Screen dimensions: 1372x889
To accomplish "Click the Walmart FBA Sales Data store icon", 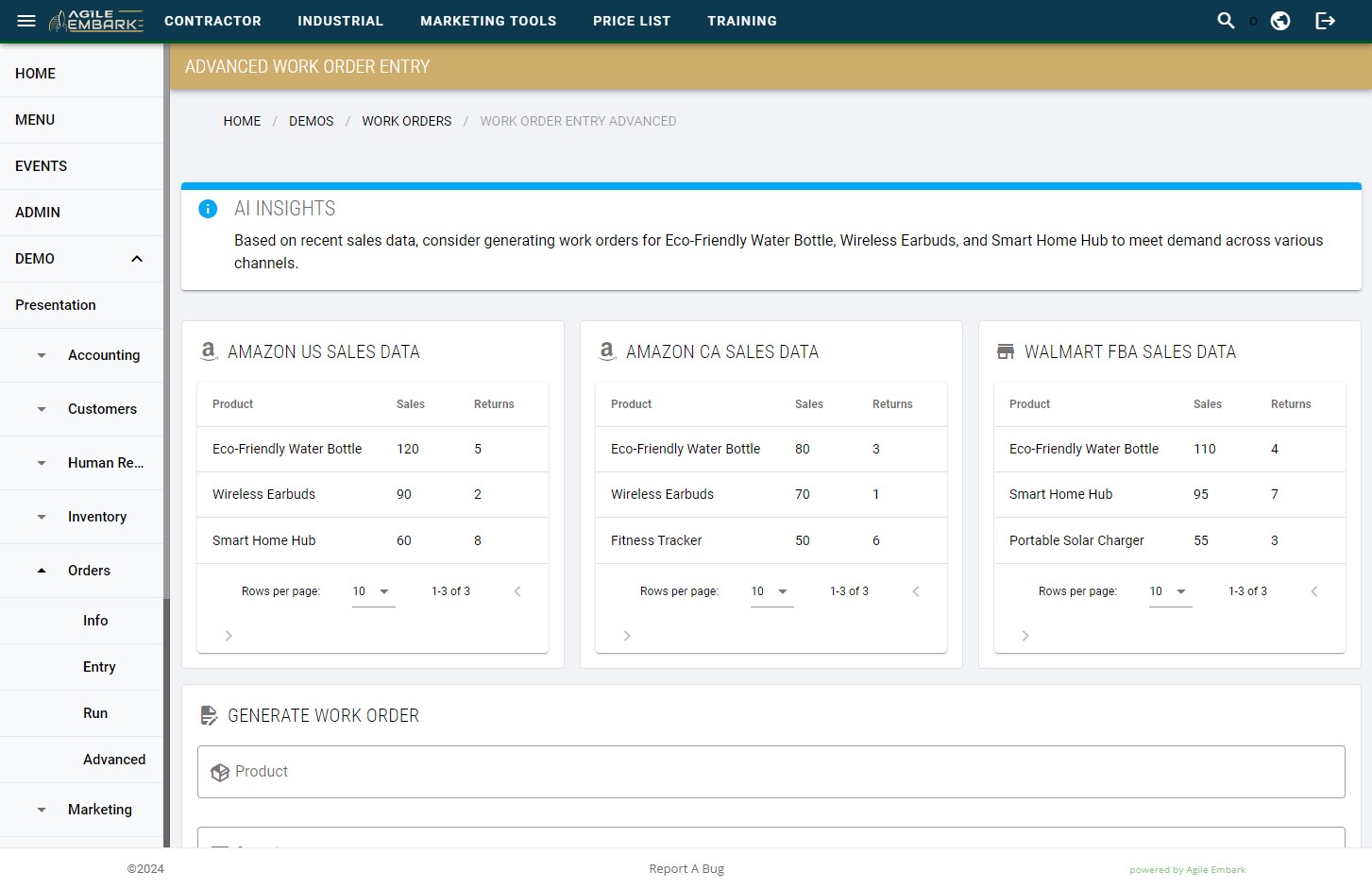I will (x=1005, y=350).
